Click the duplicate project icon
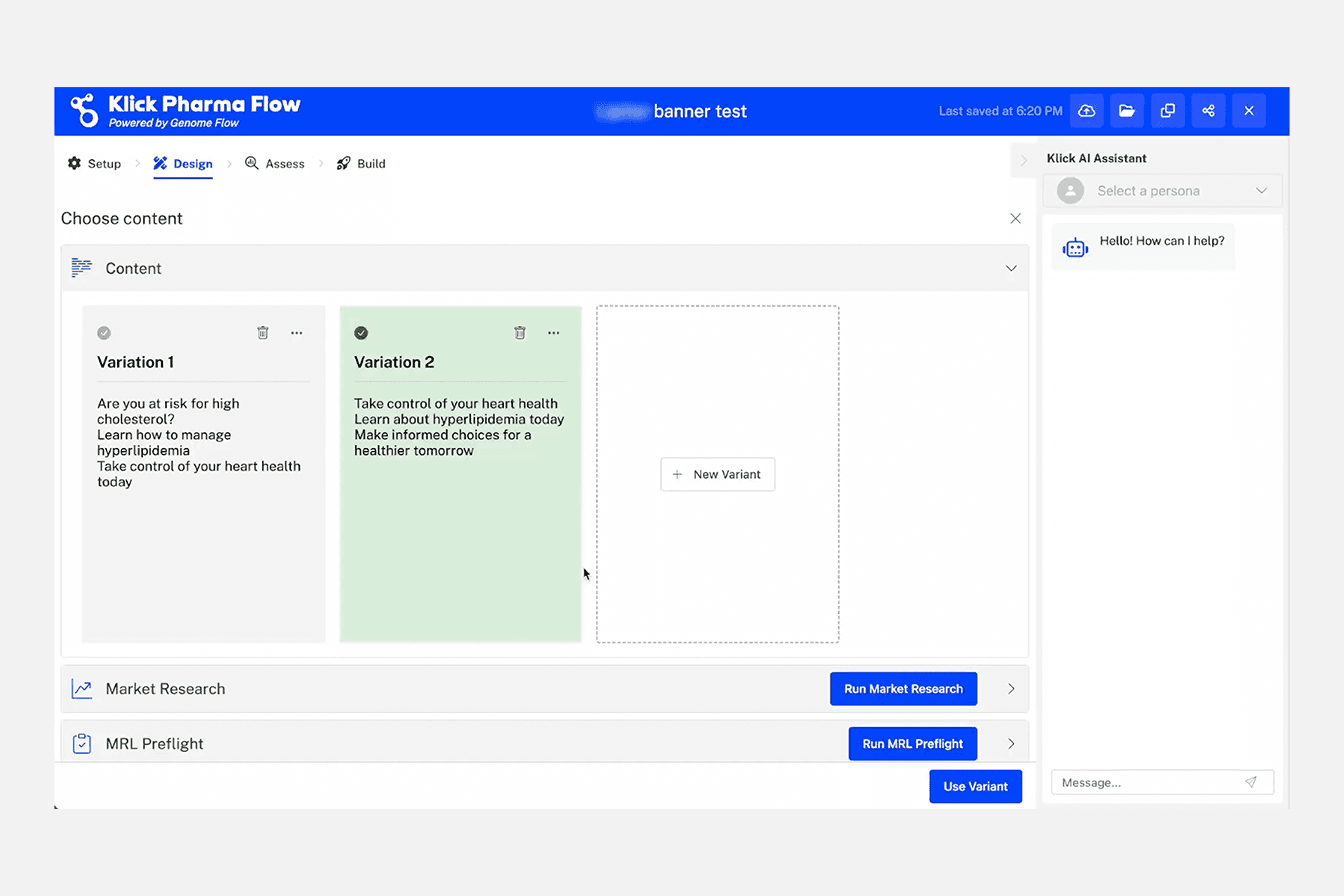 1167,111
